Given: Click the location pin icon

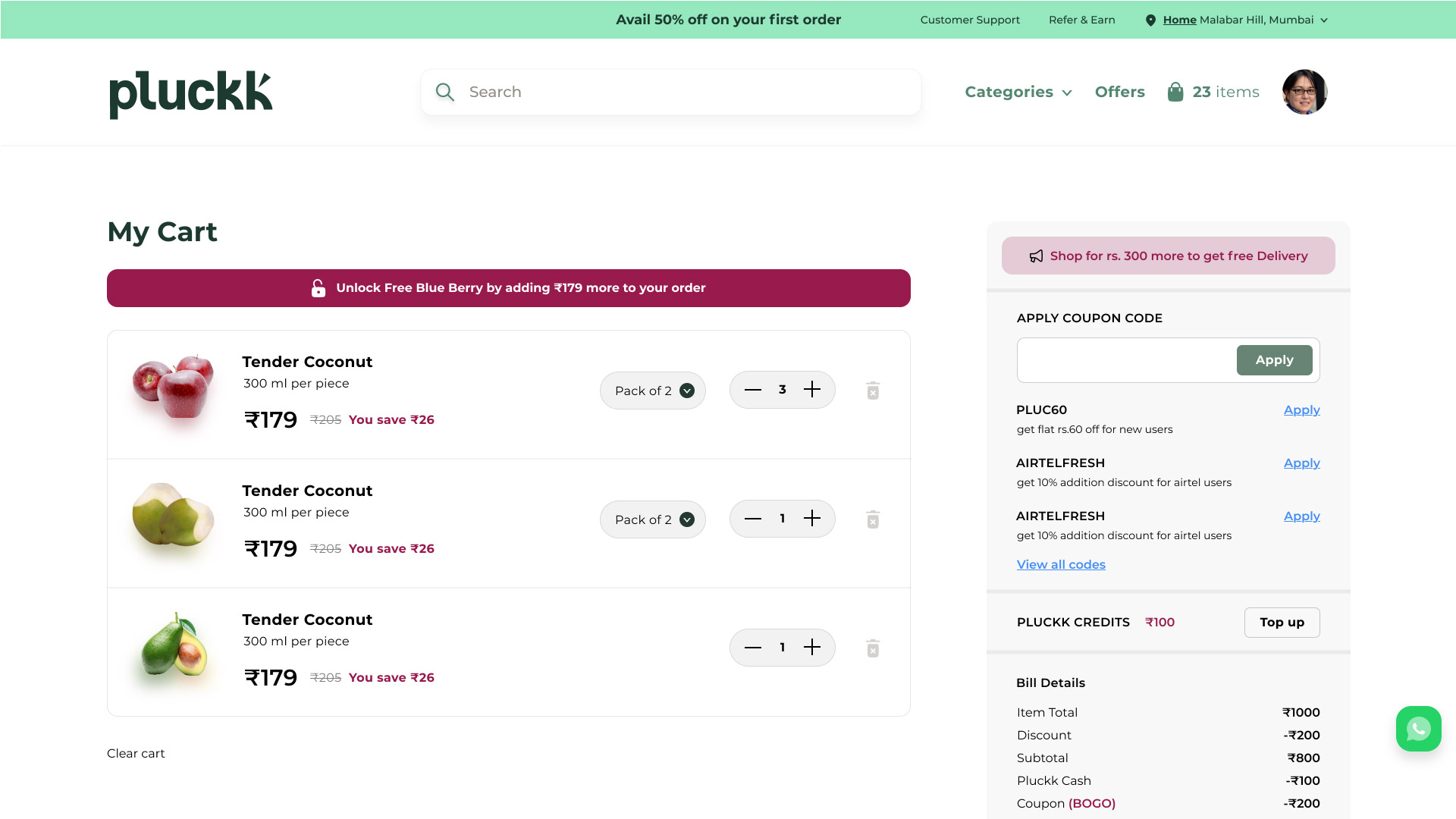Looking at the screenshot, I should (1150, 20).
